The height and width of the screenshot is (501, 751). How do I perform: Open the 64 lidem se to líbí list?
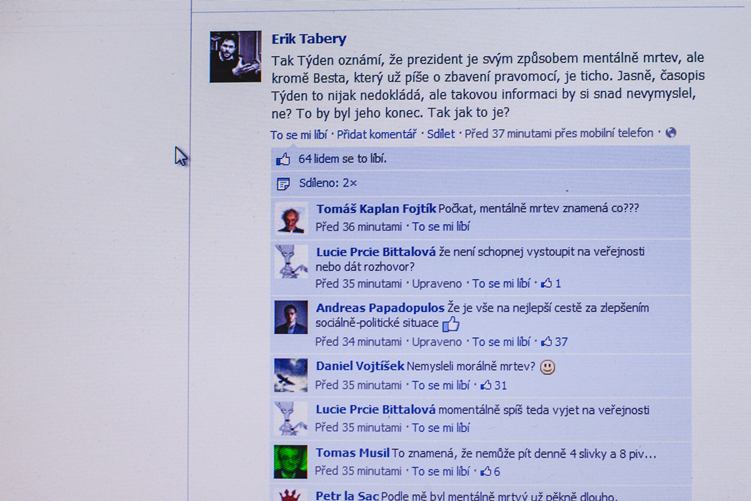pyautogui.click(x=342, y=159)
